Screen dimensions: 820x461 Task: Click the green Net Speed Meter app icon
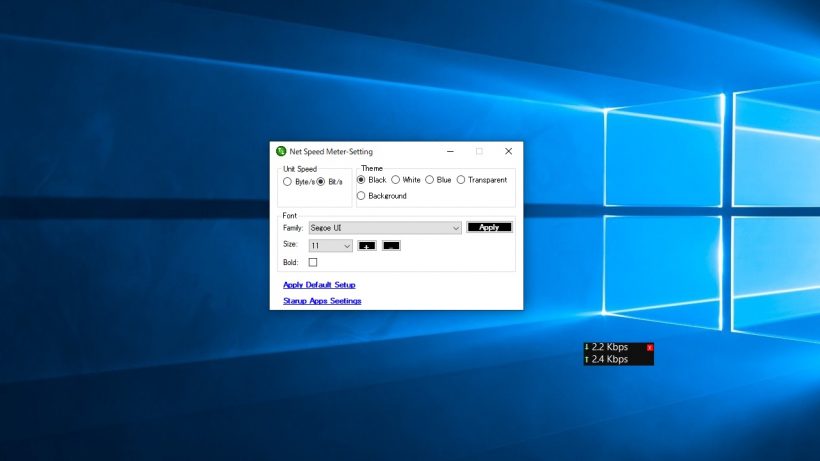tap(281, 151)
